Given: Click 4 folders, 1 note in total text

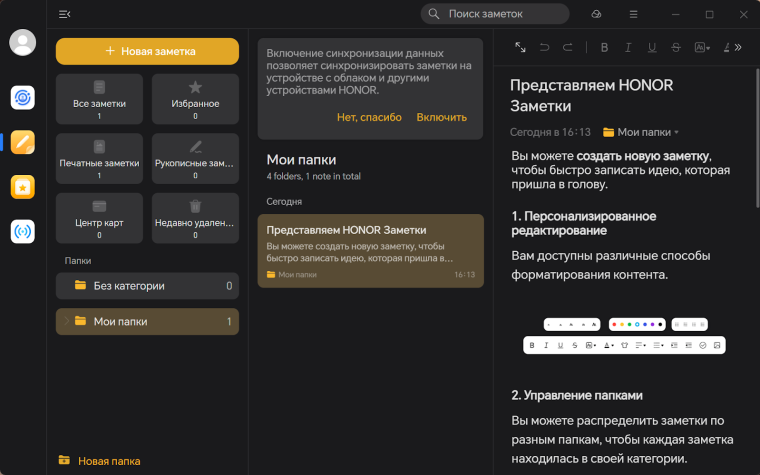Looking at the screenshot, I should pos(313,176).
